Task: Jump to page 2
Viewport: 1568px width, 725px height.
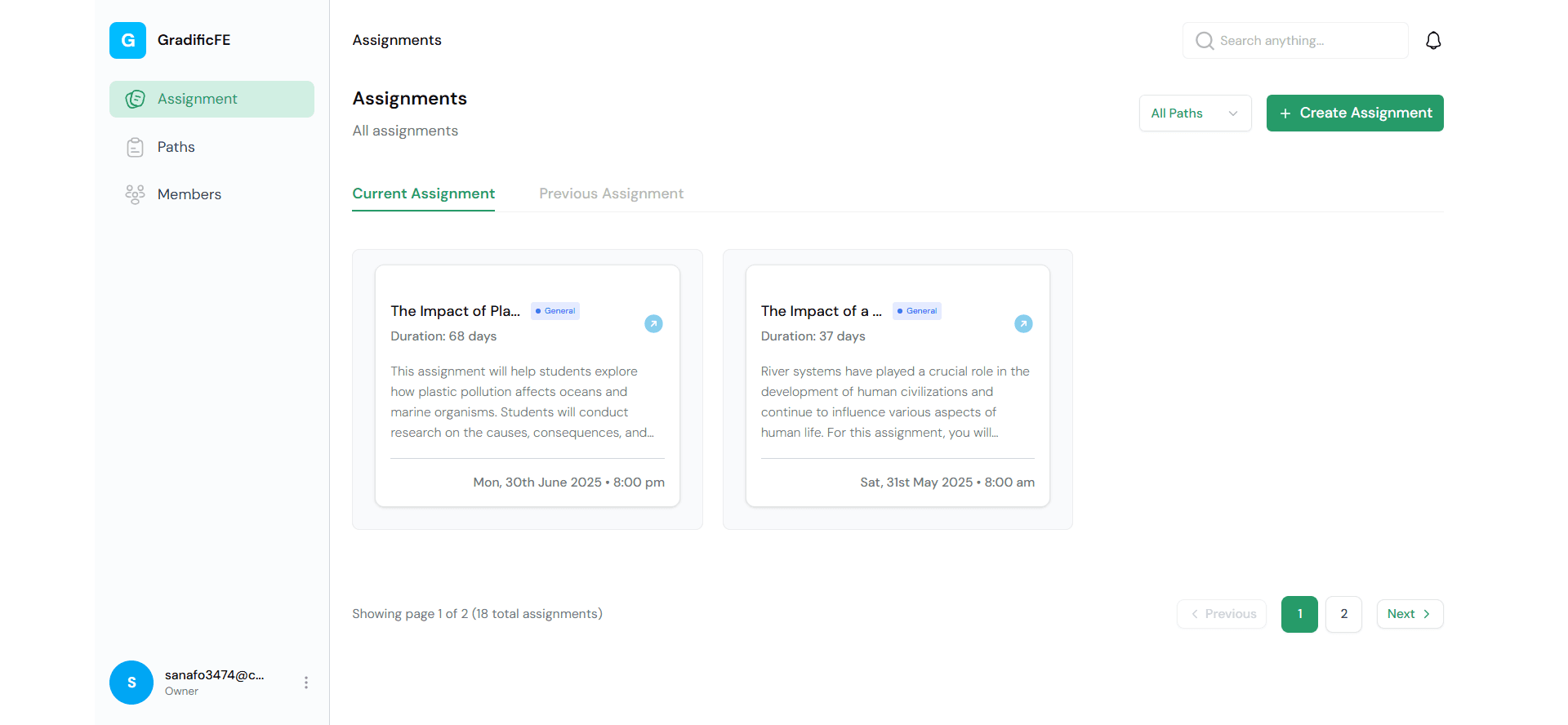Action: click(1343, 614)
